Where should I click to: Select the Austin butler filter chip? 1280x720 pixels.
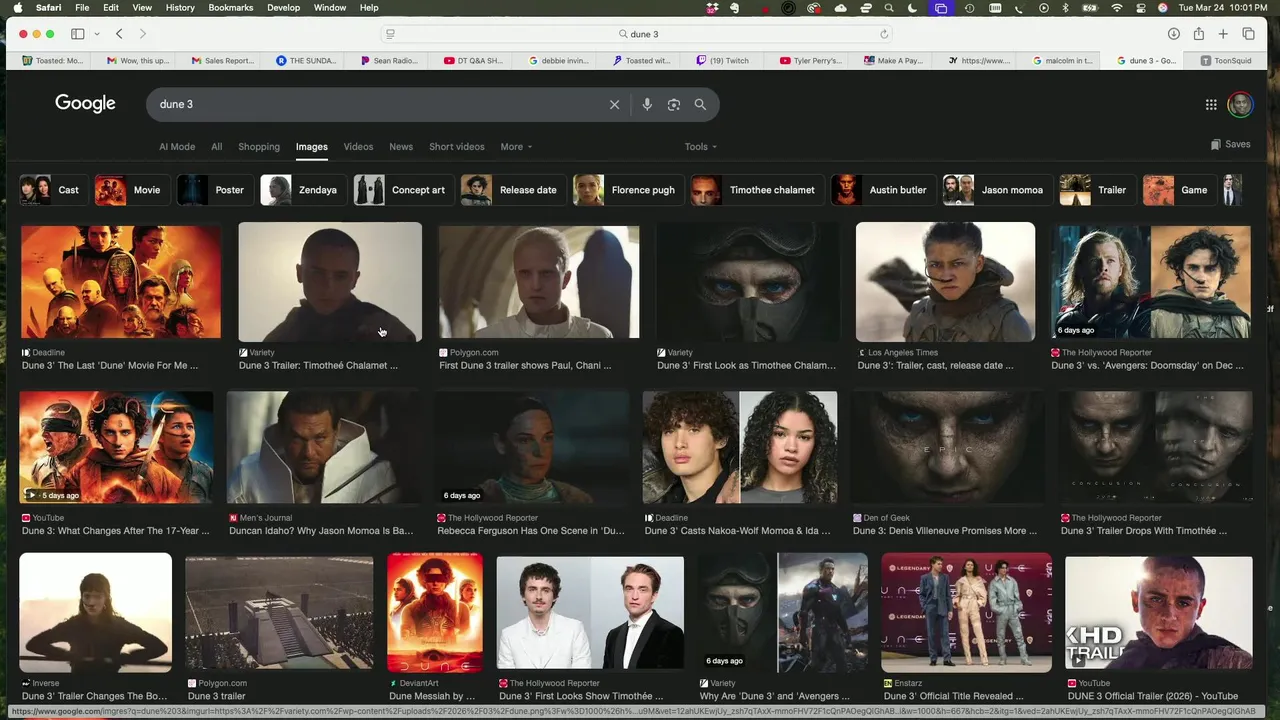click(883, 190)
